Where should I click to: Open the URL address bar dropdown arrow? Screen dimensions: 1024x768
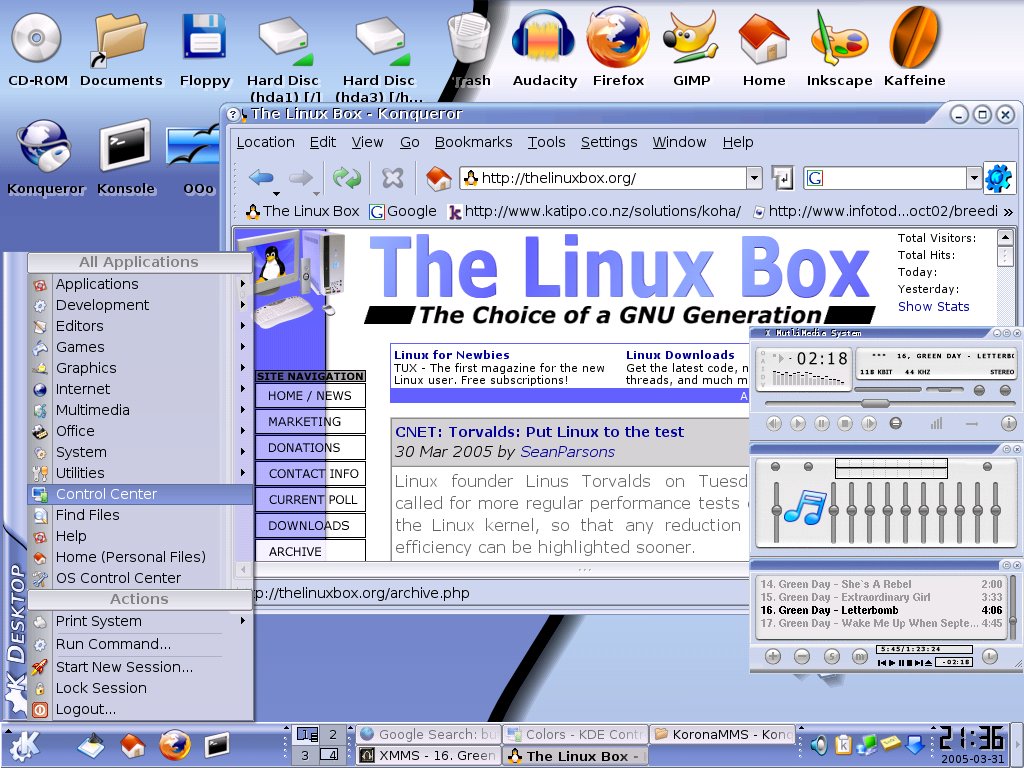[x=754, y=178]
